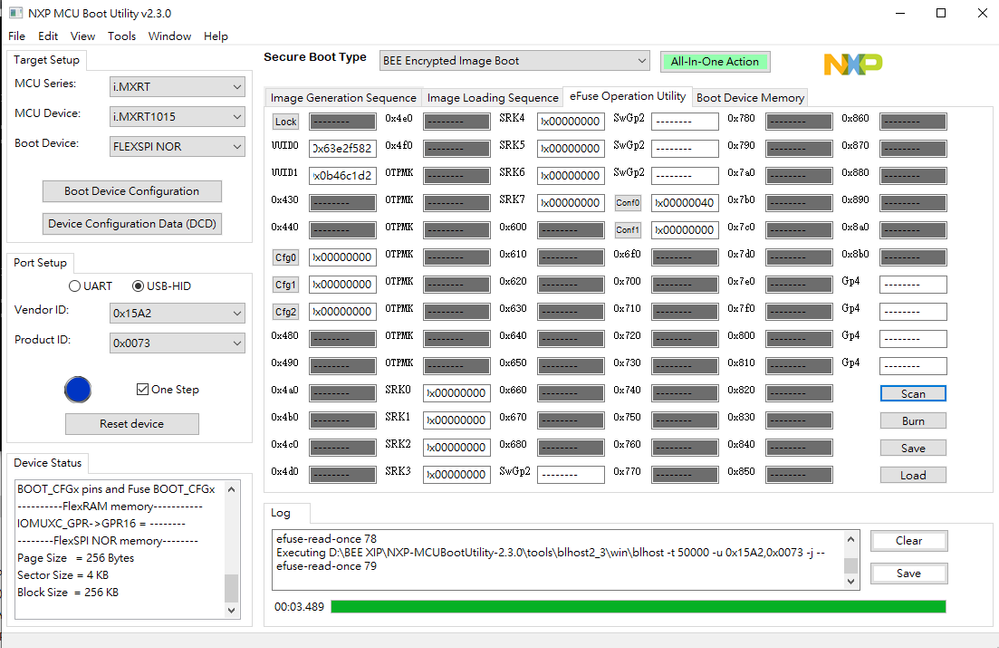Toggle the One Step checkbox
Screen dimensions: 999x648
point(143,389)
